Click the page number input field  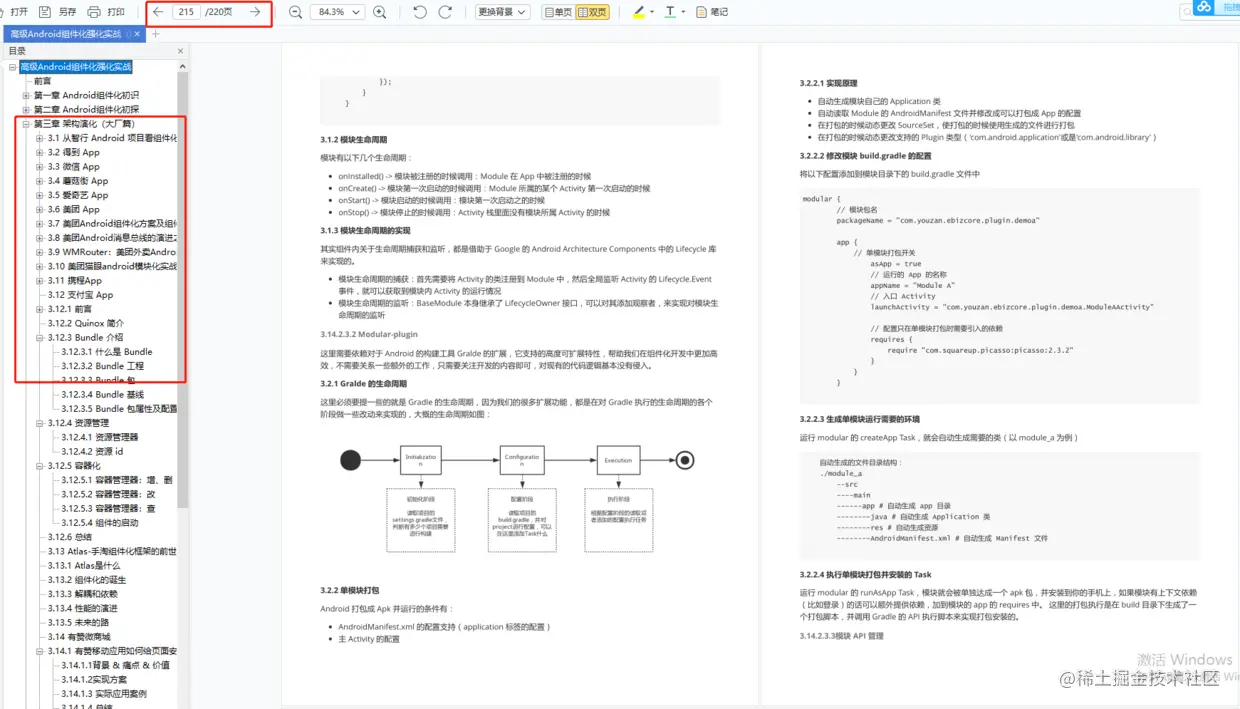click(186, 12)
